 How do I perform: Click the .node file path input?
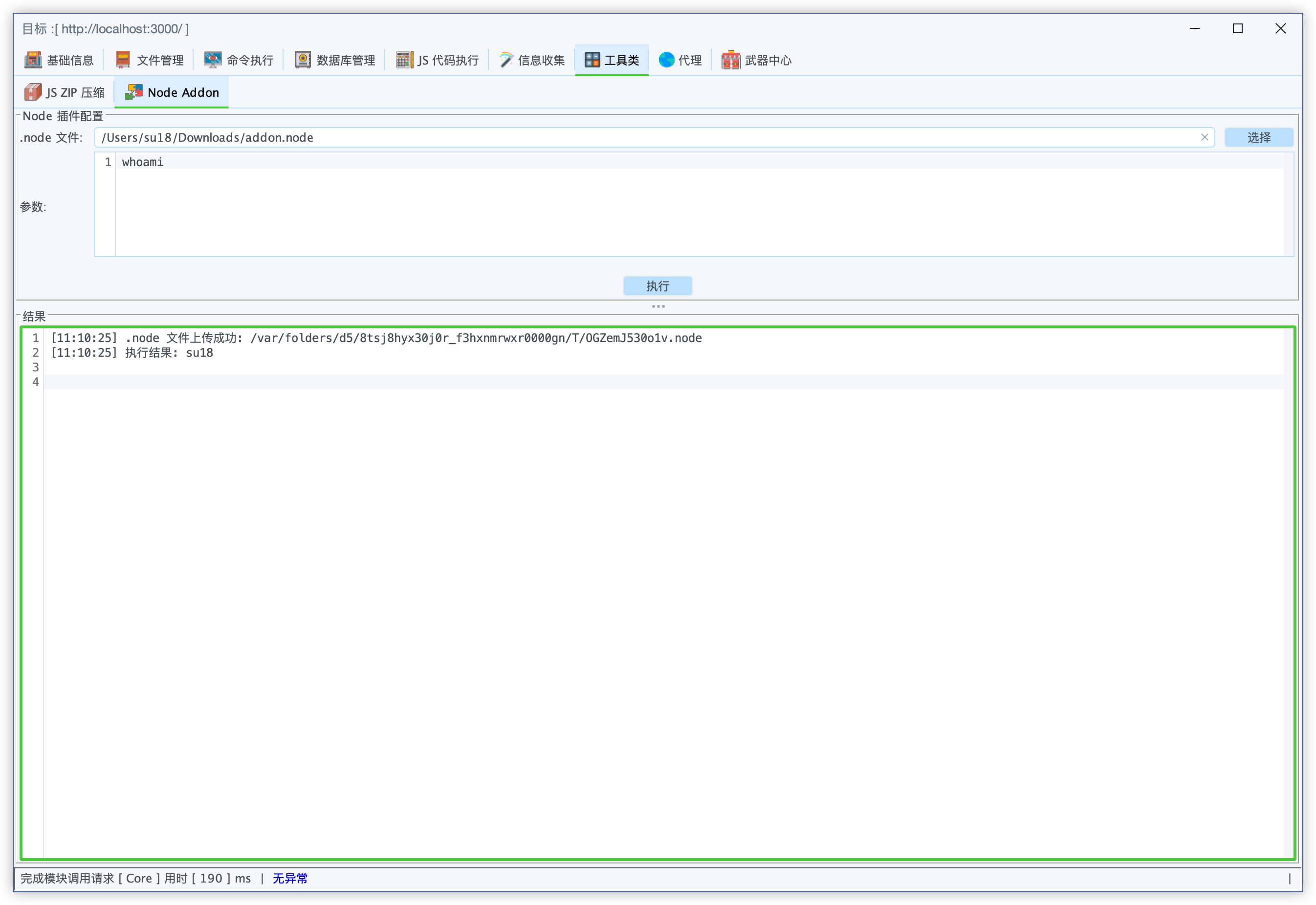[x=624, y=137]
